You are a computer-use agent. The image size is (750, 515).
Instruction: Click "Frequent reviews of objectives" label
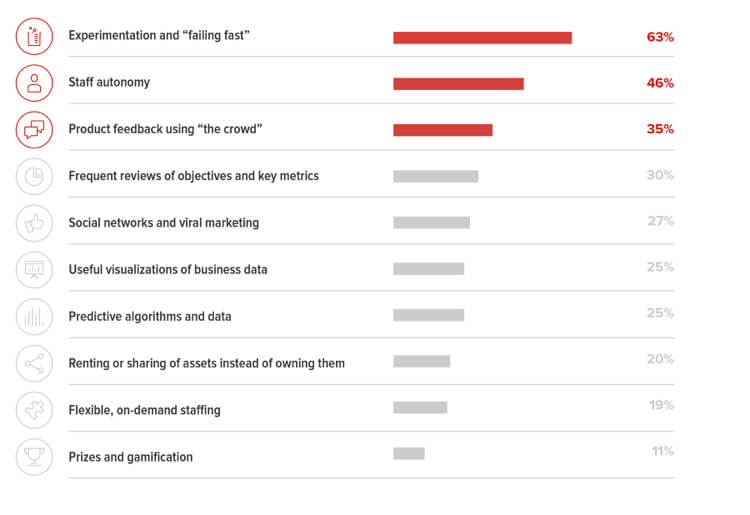(193, 176)
